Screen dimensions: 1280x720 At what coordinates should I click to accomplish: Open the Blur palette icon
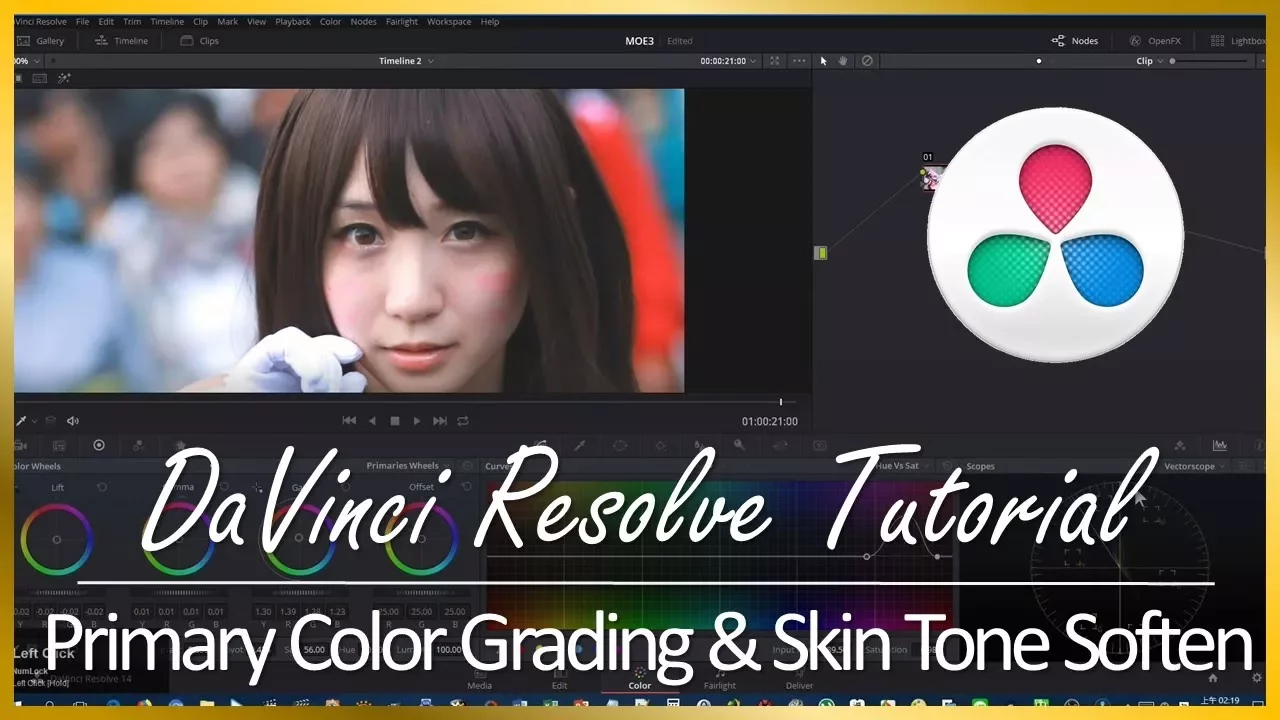tap(699, 445)
